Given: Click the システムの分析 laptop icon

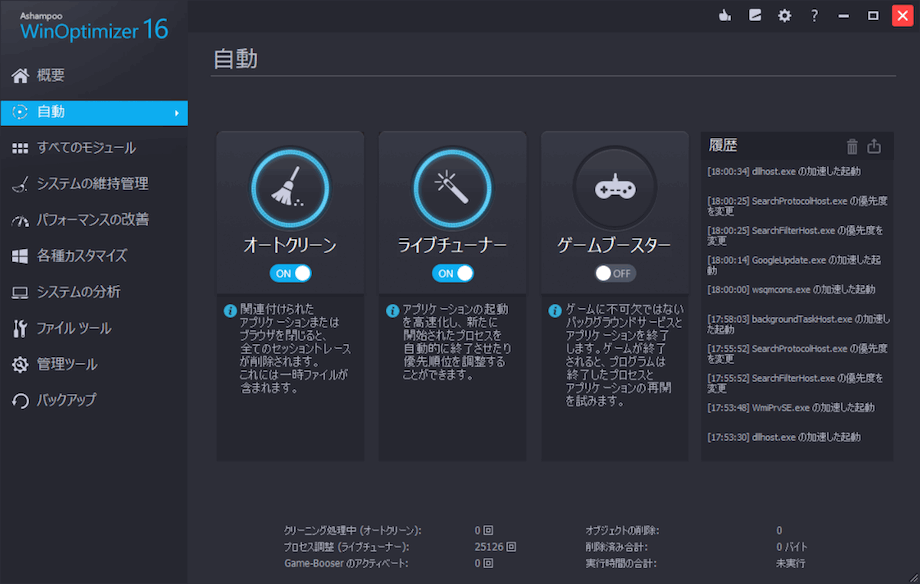Looking at the screenshot, I should (x=20, y=292).
